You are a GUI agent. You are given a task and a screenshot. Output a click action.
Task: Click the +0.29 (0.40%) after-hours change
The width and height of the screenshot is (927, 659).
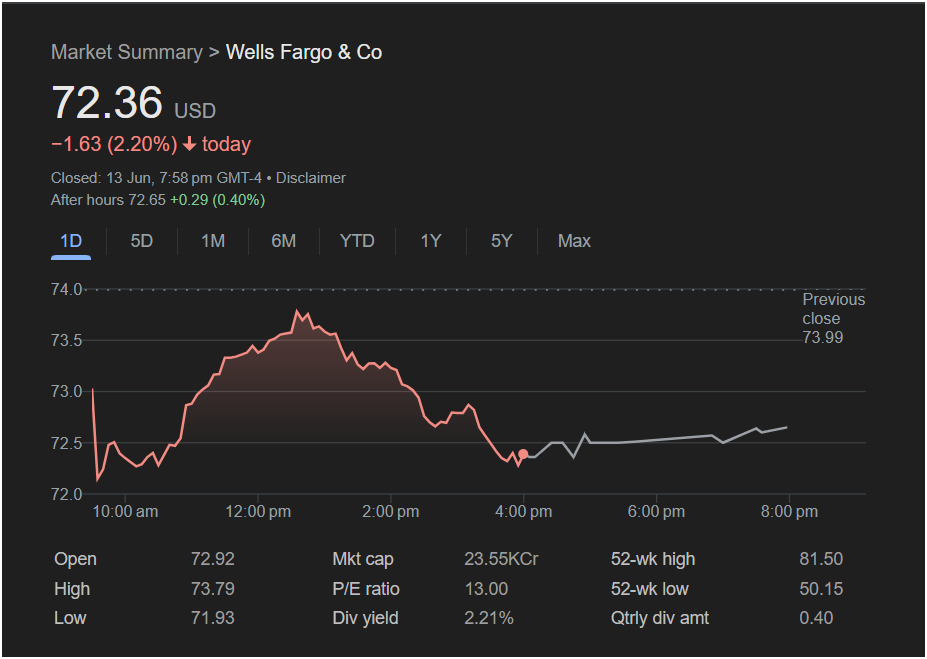click(218, 200)
